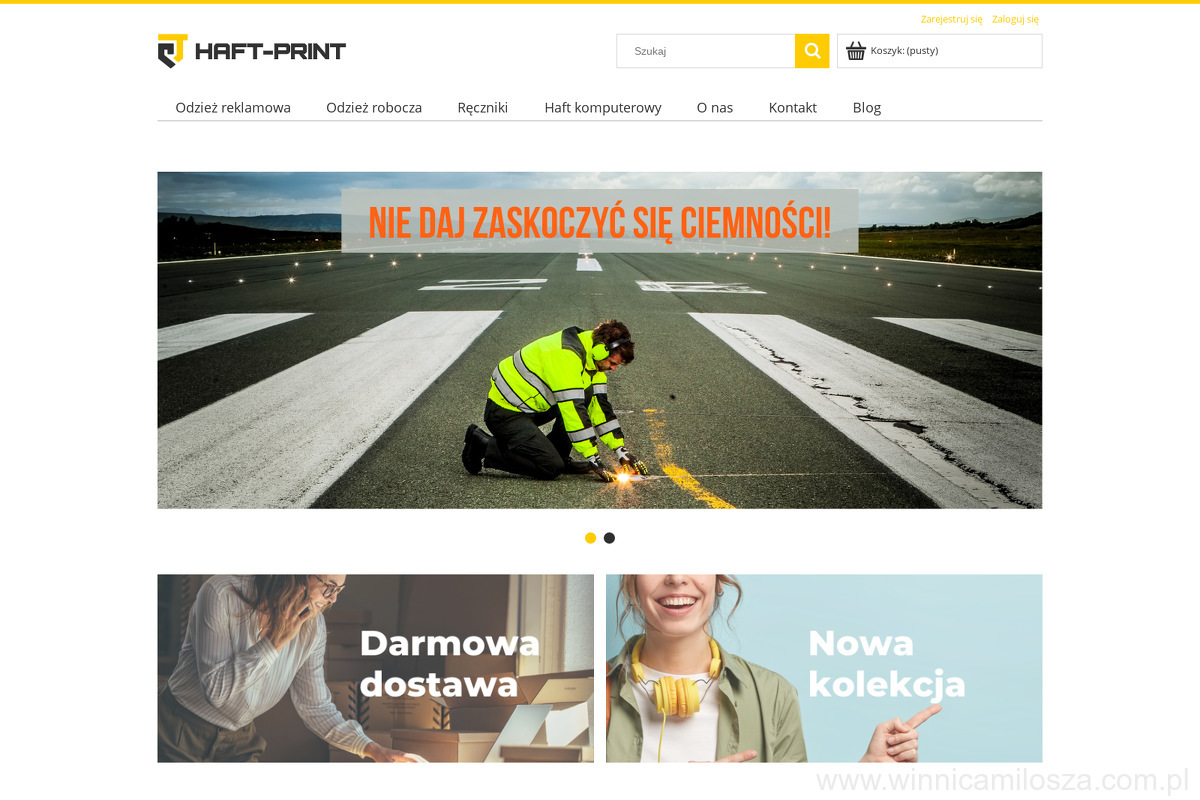This screenshot has width=1200, height=800.
Task: Open the Darmowa dostawa banner
Action: tap(375, 668)
